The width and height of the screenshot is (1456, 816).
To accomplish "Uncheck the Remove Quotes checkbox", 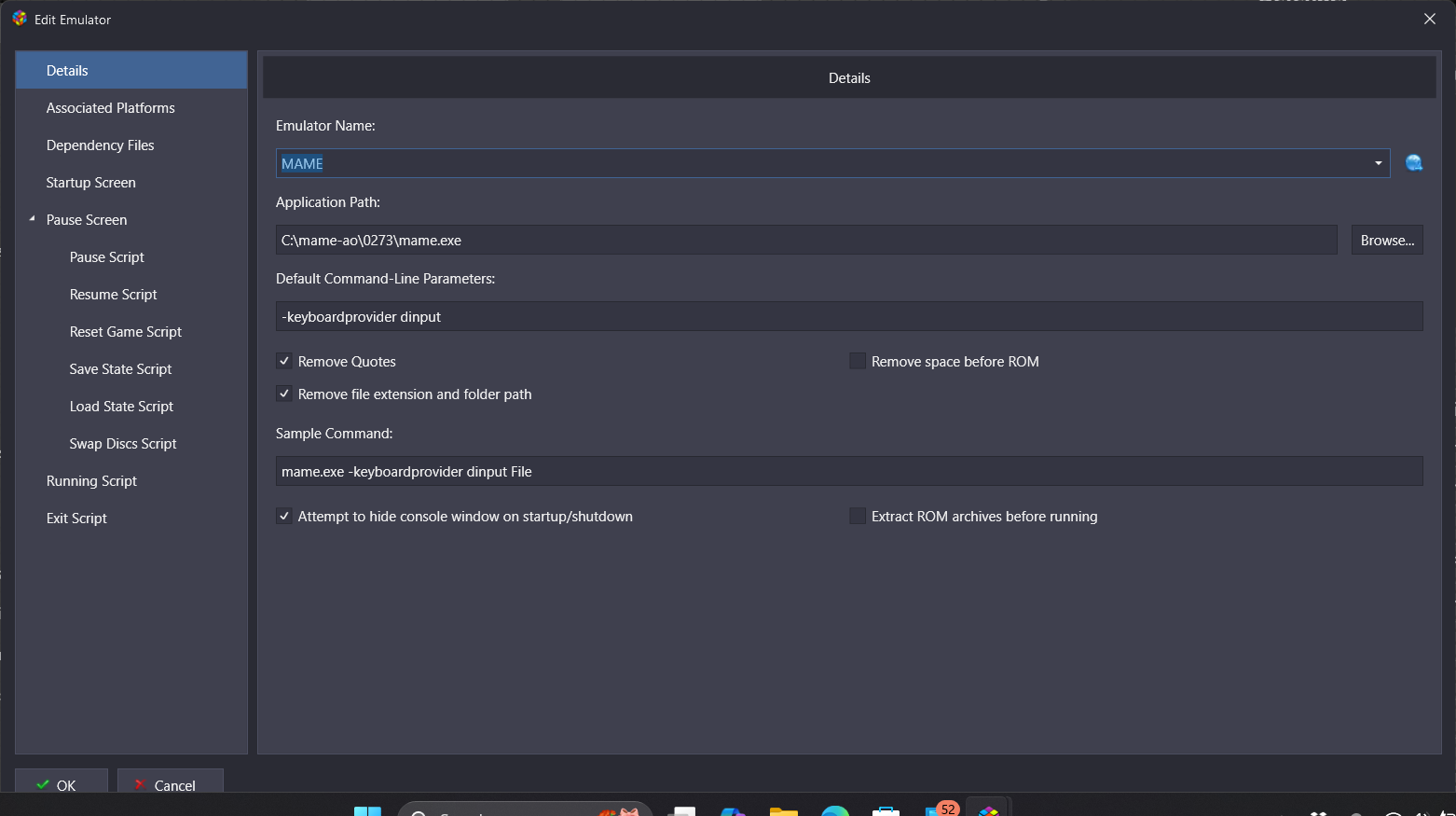I will coord(284,361).
